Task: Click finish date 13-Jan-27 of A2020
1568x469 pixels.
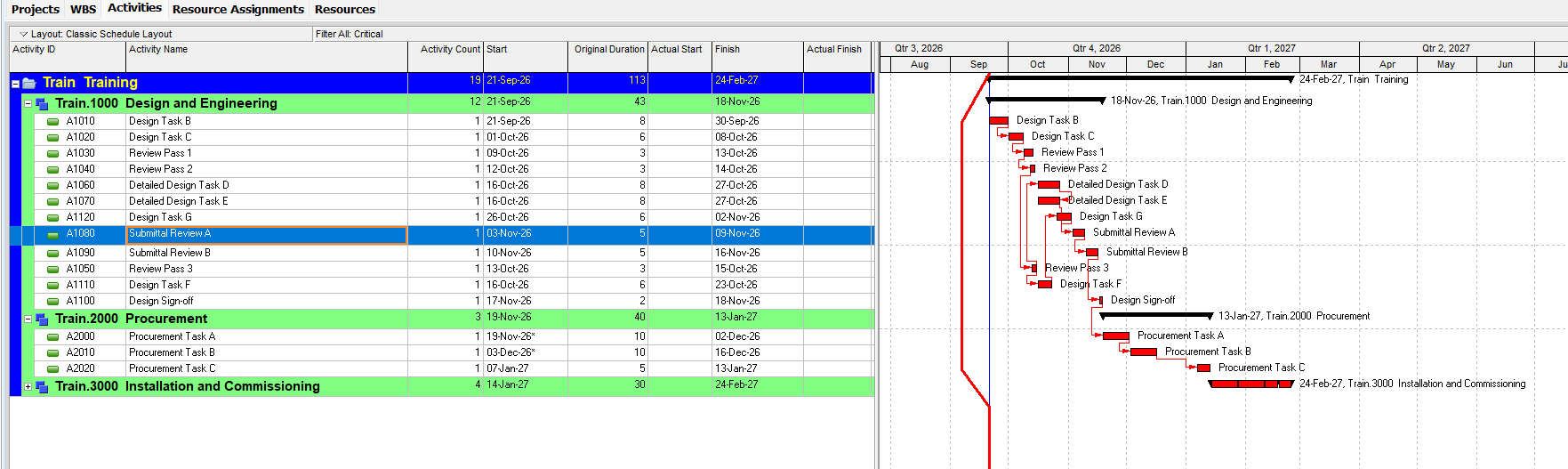Action: [758, 368]
